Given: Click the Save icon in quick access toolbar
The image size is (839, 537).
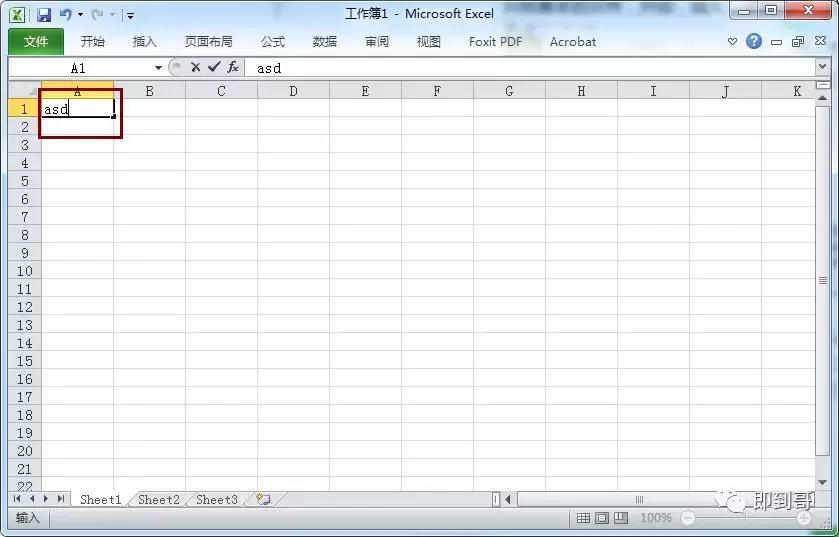Looking at the screenshot, I should [44, 15].
